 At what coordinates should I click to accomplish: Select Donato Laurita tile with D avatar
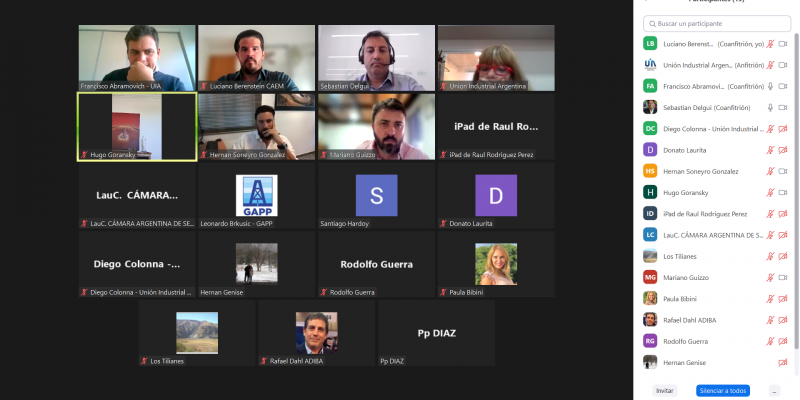coord(496,195)
